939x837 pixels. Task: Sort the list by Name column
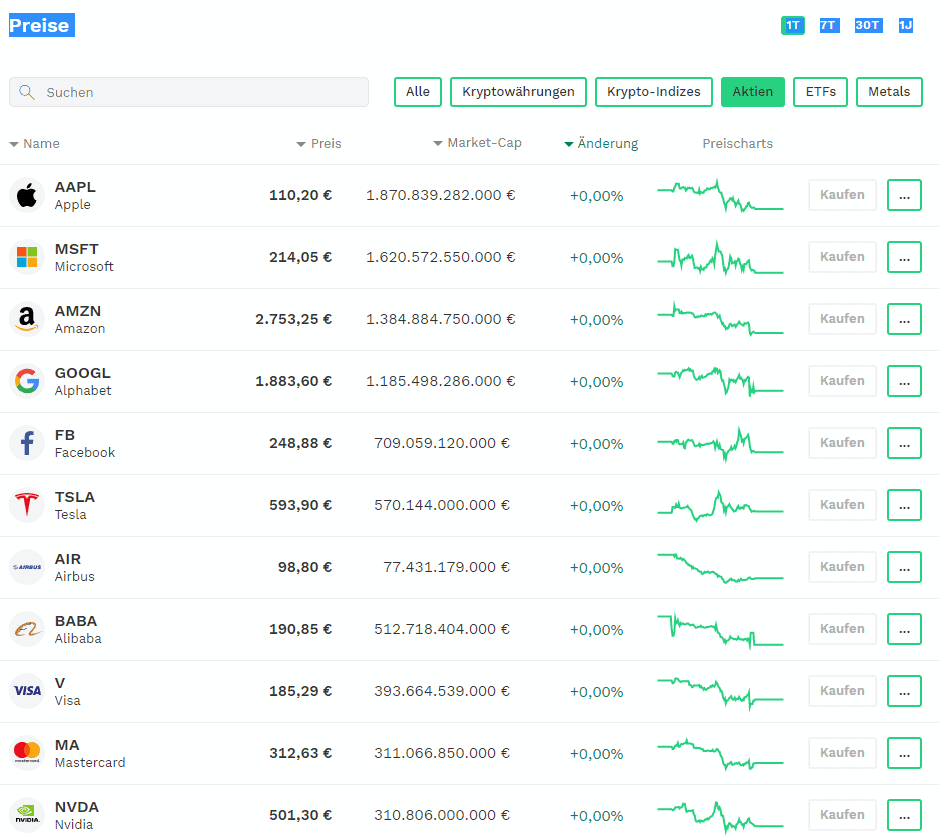point(35,144)
